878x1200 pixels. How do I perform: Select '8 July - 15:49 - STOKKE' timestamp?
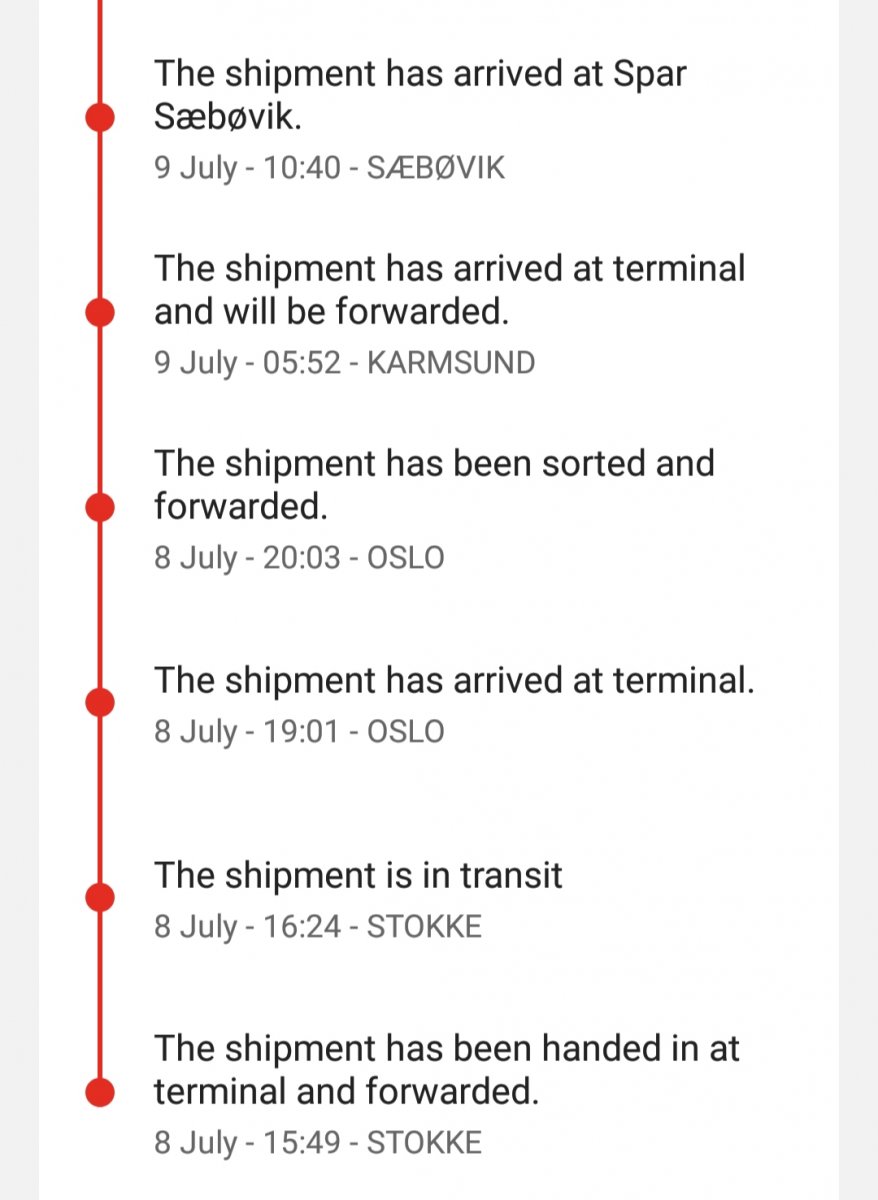point(317,1142)
